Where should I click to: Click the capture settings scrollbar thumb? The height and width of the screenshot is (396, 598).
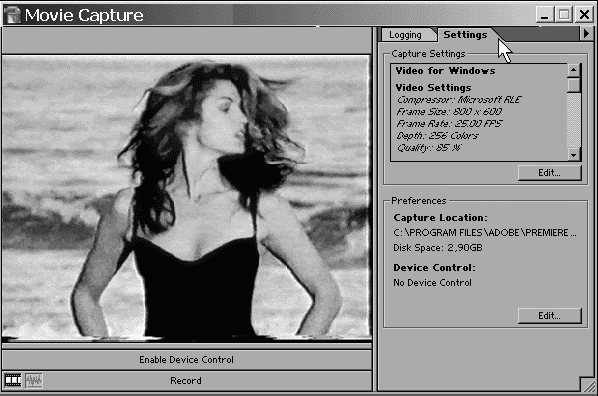[x=573, y=85]
